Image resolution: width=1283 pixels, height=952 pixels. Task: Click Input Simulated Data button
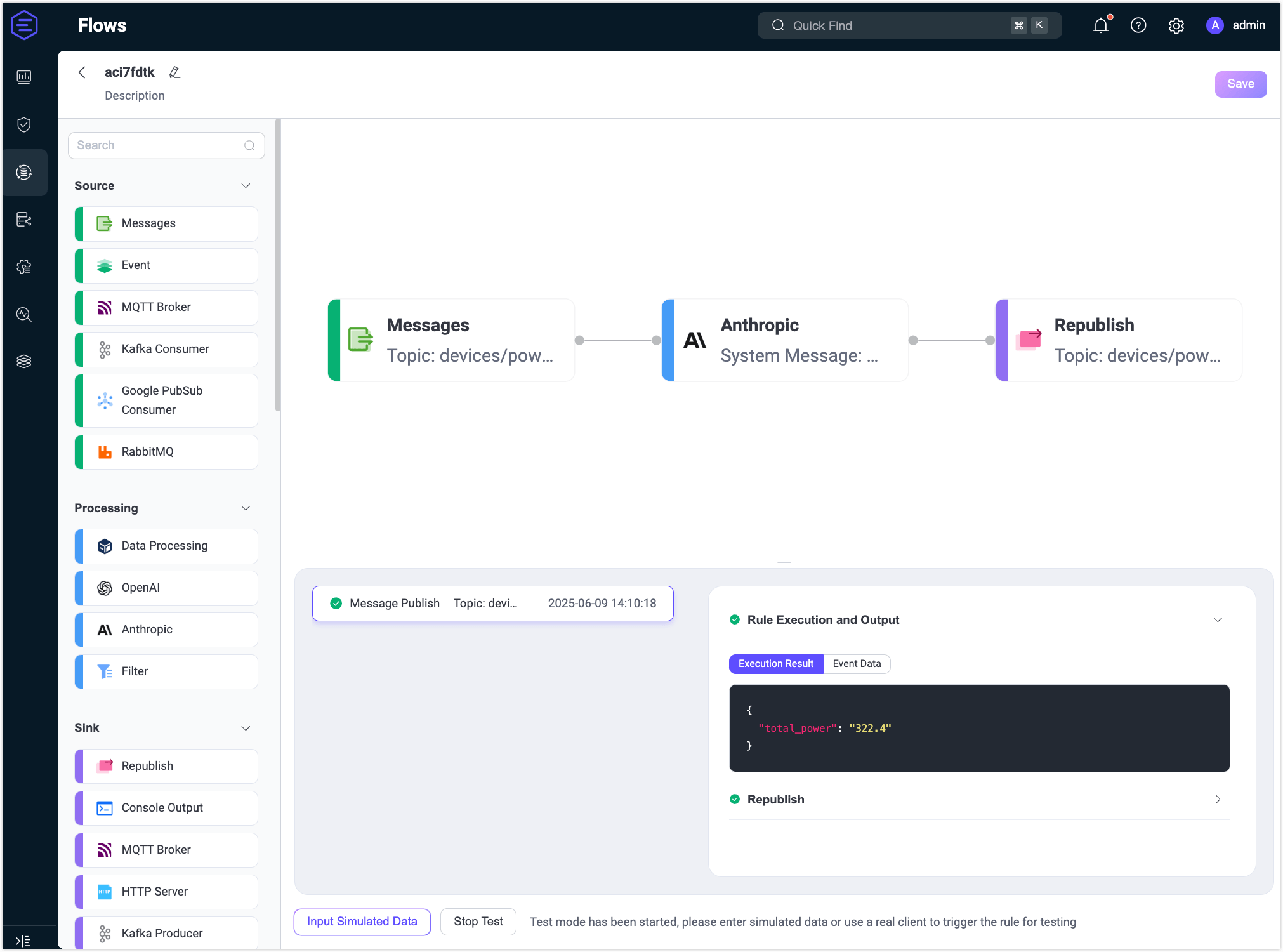(362, 922)
